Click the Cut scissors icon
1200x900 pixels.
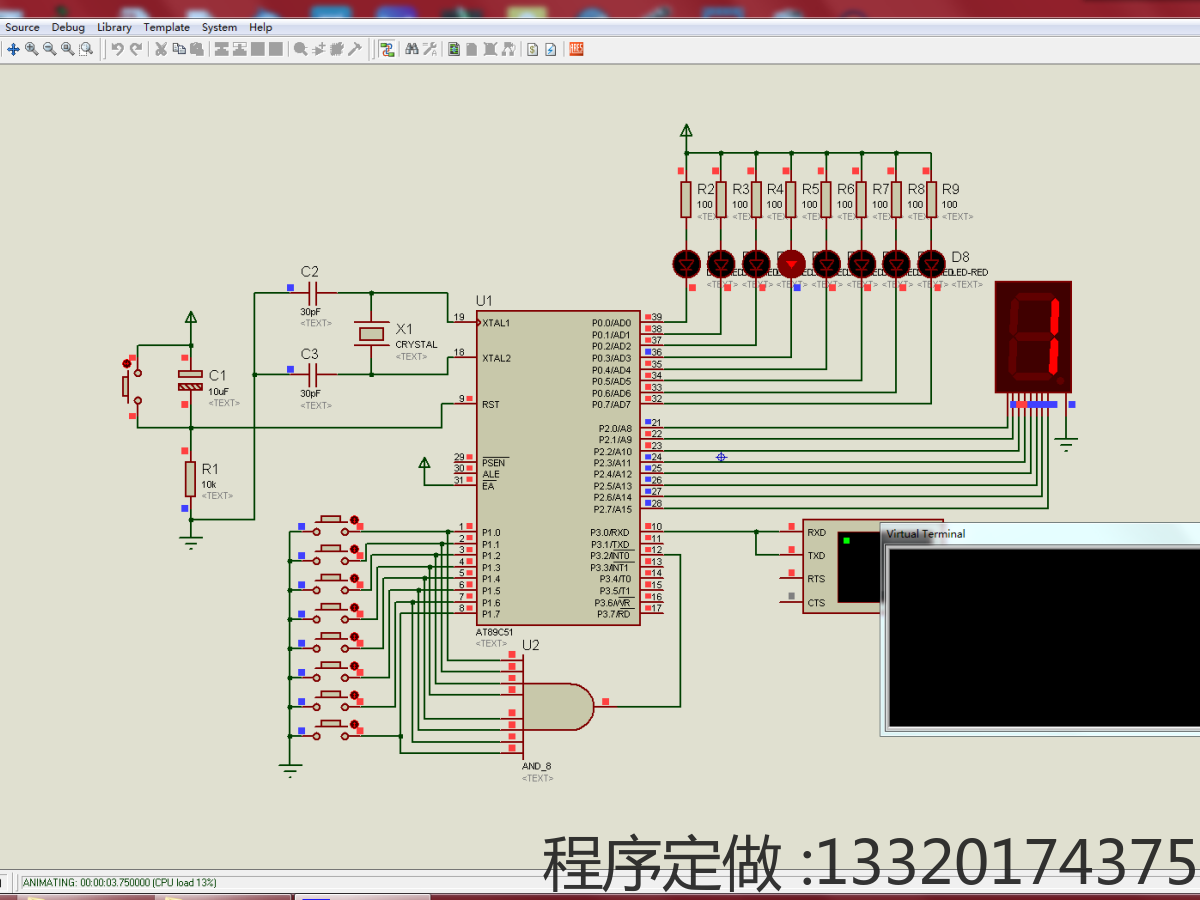160,49
